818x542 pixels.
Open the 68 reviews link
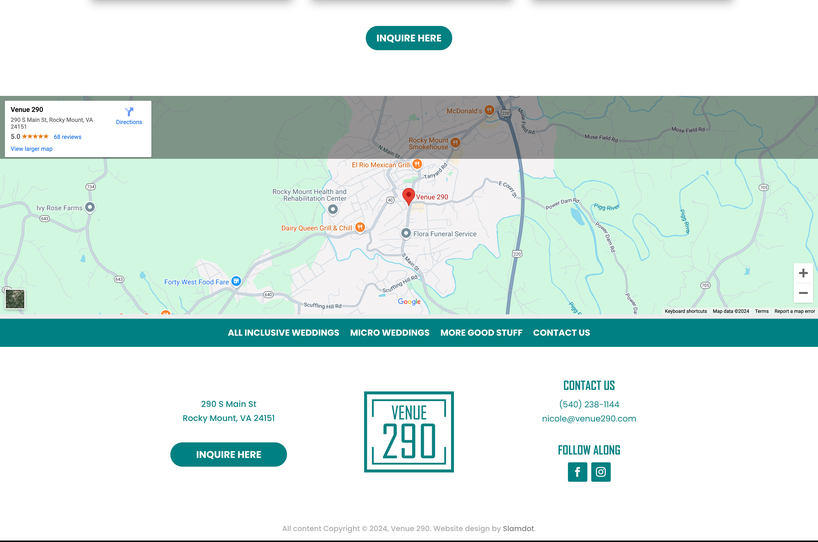pos(67,137)
